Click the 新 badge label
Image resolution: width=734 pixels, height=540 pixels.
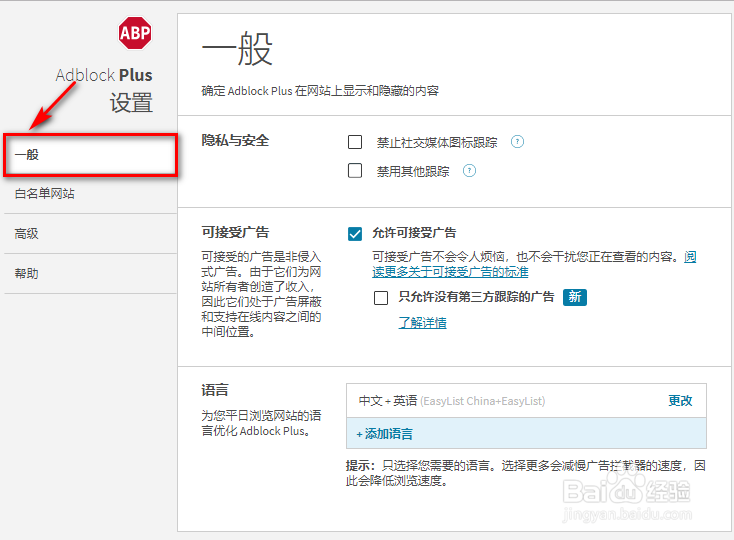[x=575, y=297]
